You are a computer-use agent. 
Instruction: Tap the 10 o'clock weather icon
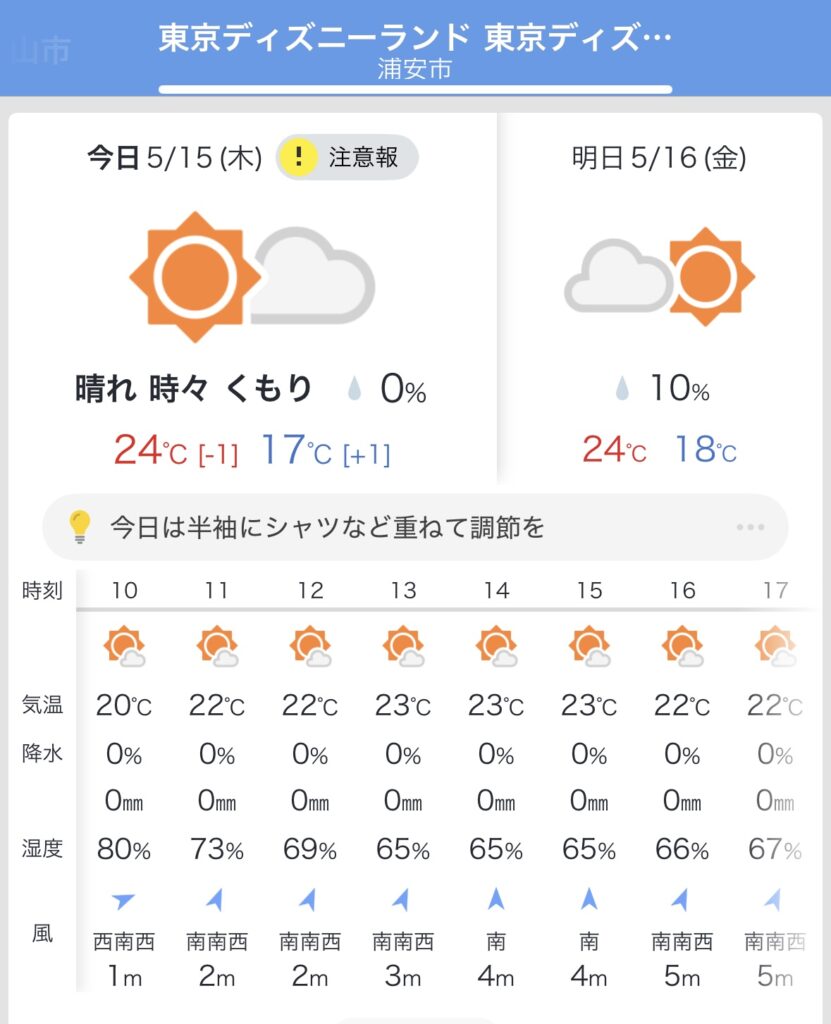pos(125,647)
